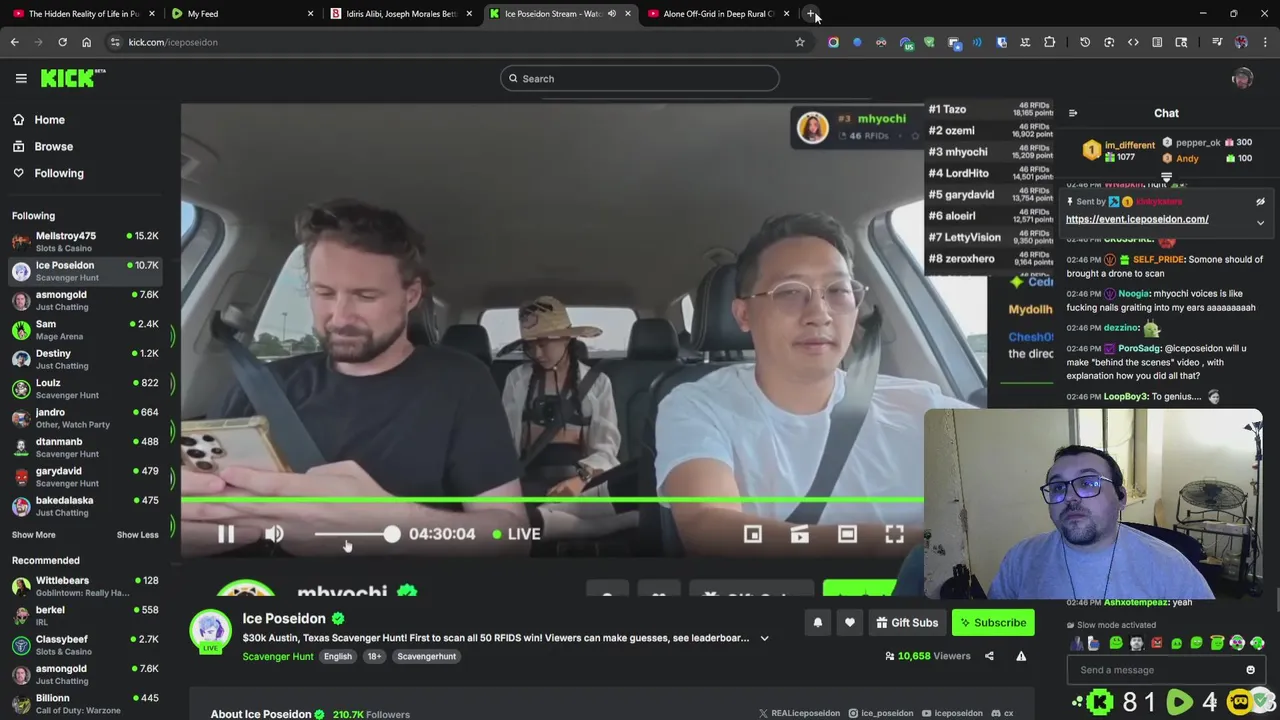Click the Send a message field
The width and height of the screenshot is (1280, 720).
pos(1160,670)
